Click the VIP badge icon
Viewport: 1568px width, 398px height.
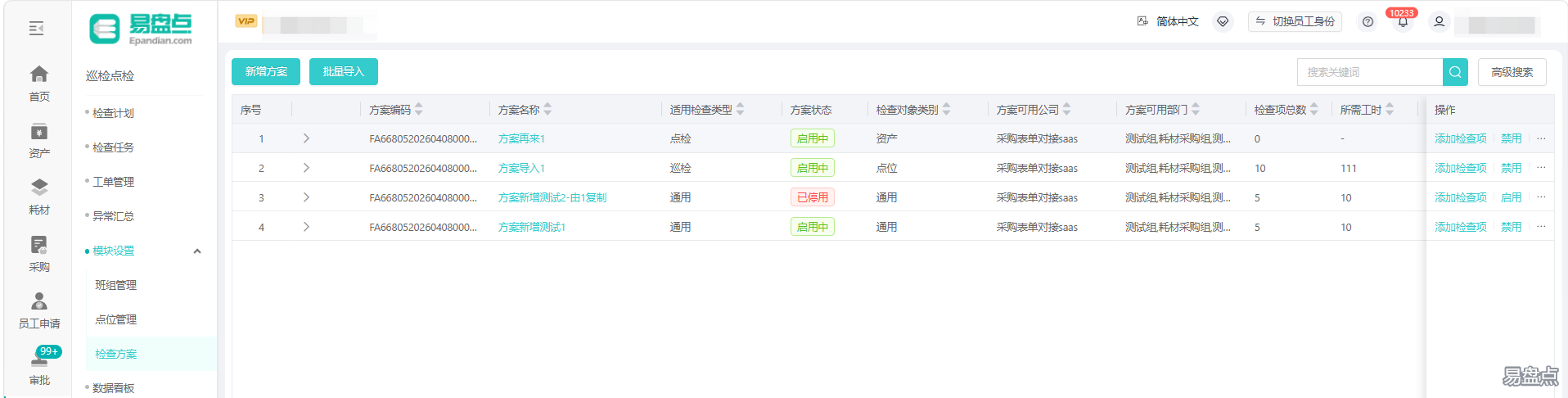[246, 21]
